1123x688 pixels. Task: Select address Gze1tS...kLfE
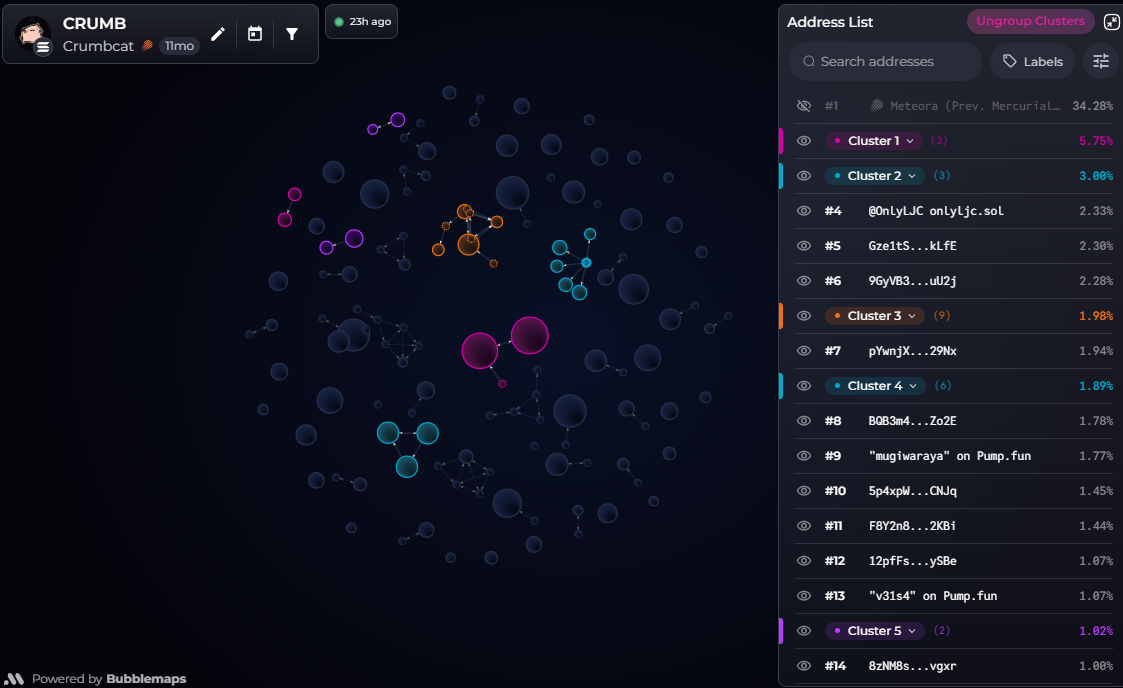tap(912, 246)
